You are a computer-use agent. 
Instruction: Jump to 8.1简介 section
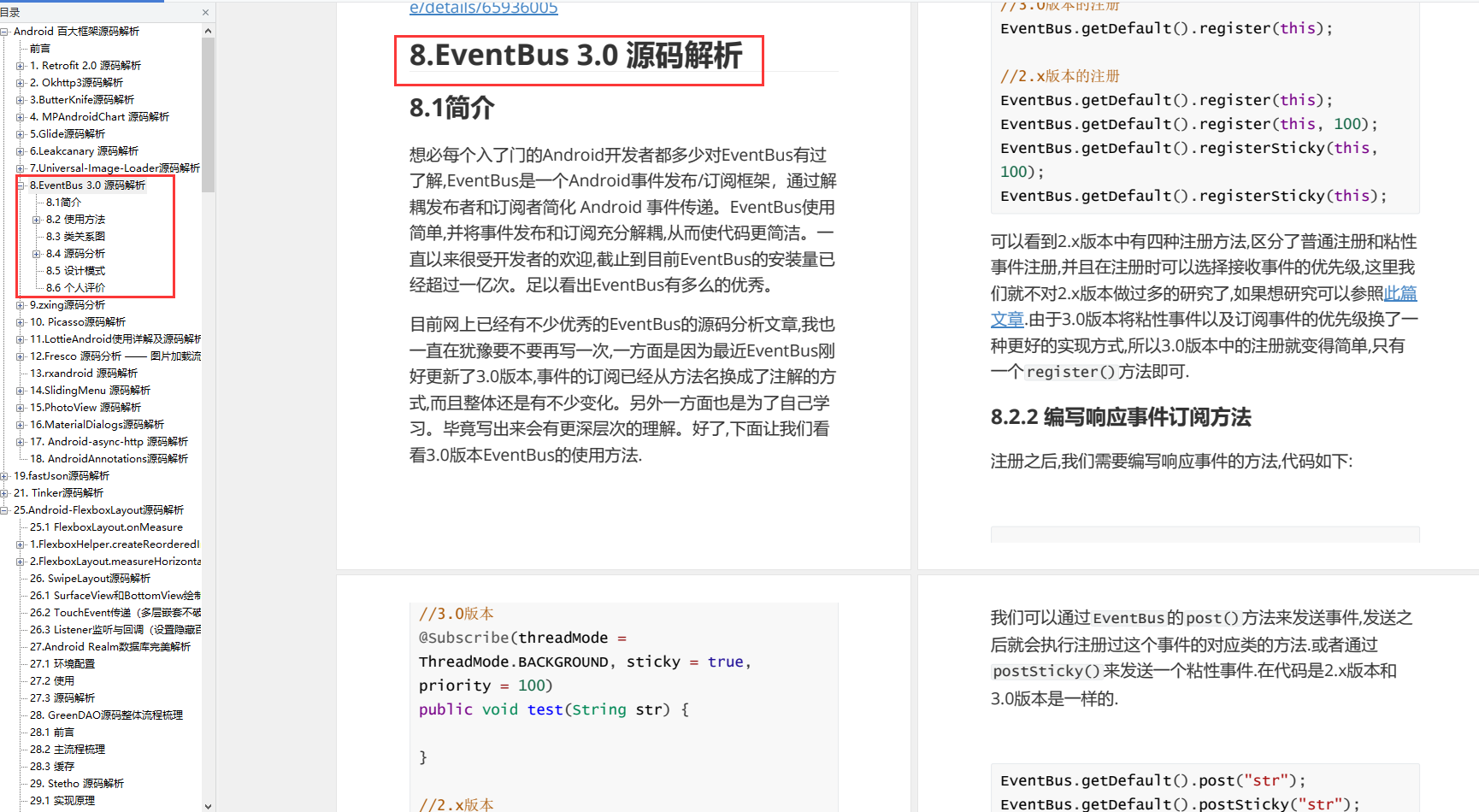tap(64, 203)
